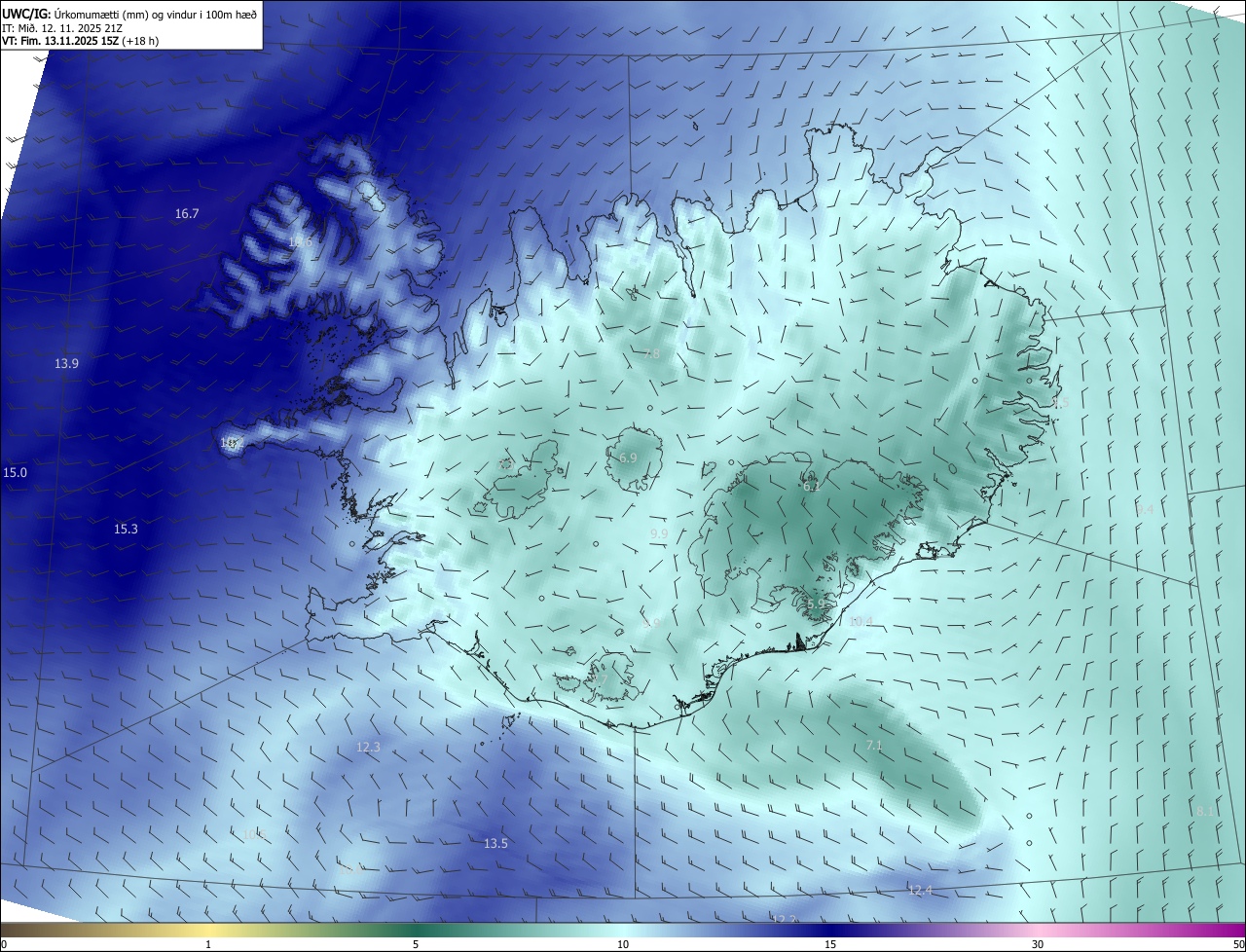Click the 15.3 value on the map
Image resolution: width=1246 pixels, height=952 pixels.
point(126,529)
